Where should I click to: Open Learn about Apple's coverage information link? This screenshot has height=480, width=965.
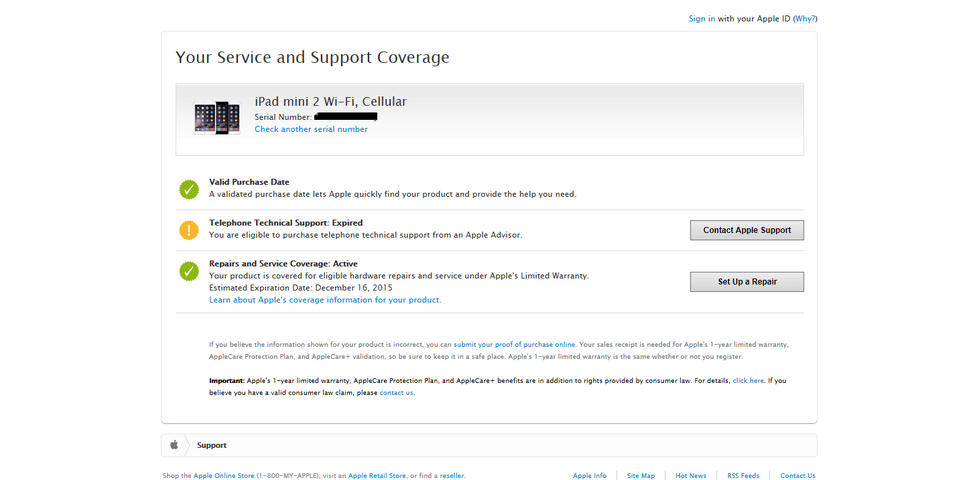tap(325, 300)
